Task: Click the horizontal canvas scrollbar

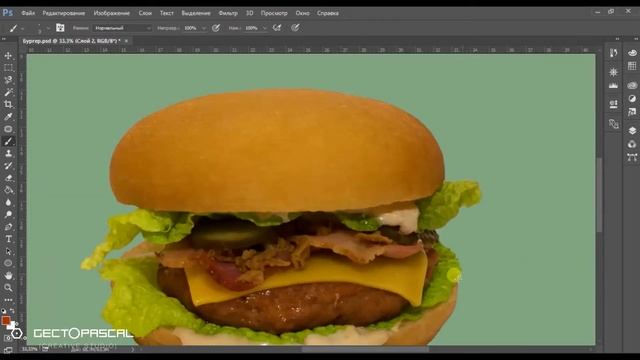Action: click(365, 349)
